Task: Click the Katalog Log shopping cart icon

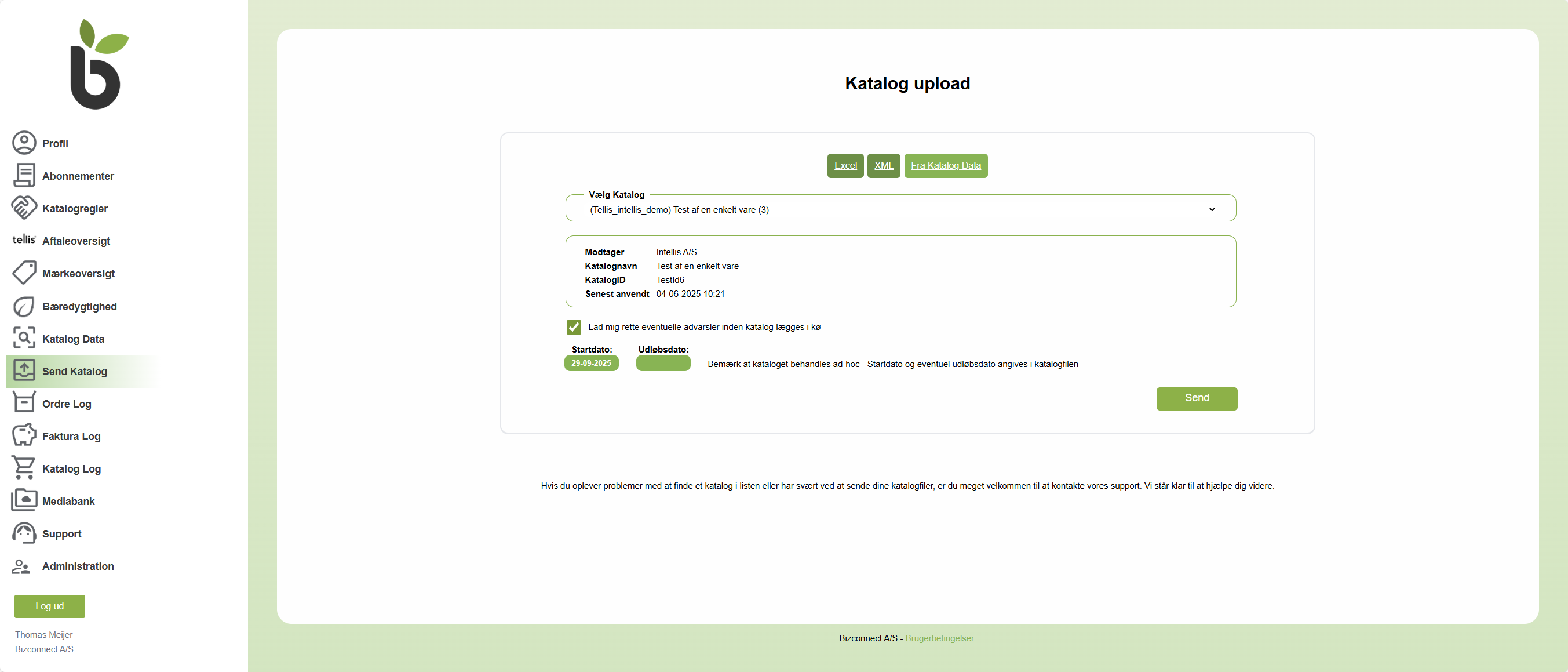Action: pos(24,468)
